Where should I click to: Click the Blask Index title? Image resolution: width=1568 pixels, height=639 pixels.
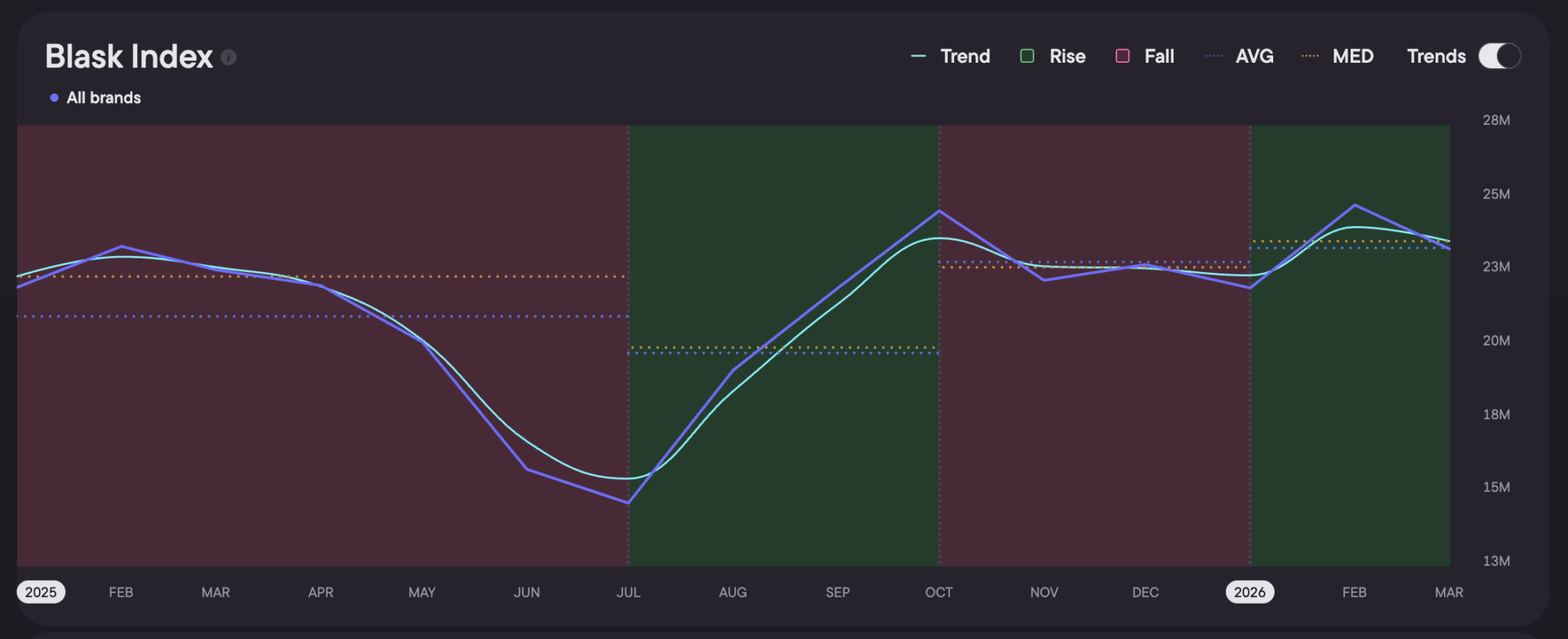coord(129,56)
